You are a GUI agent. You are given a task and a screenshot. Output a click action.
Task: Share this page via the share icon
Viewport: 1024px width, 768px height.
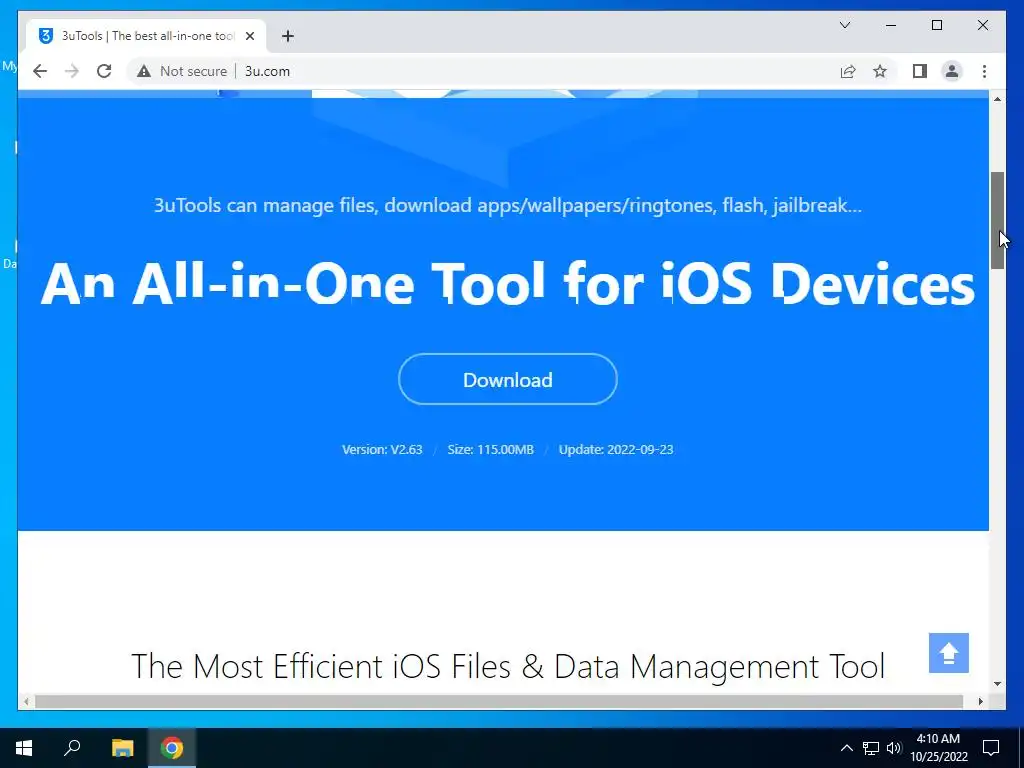coord(848,71)
